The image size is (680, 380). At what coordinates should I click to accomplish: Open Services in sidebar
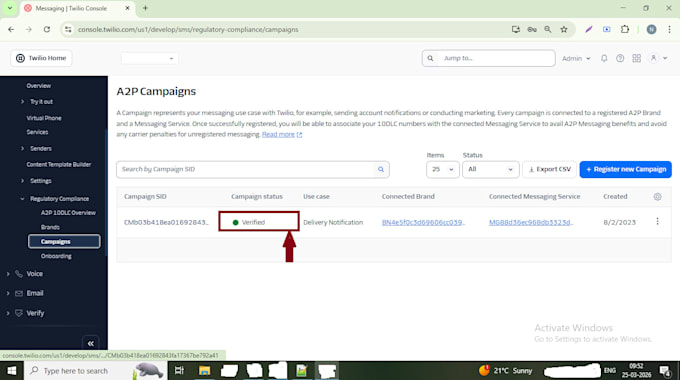pyautogui.click(x=37, y=132)
